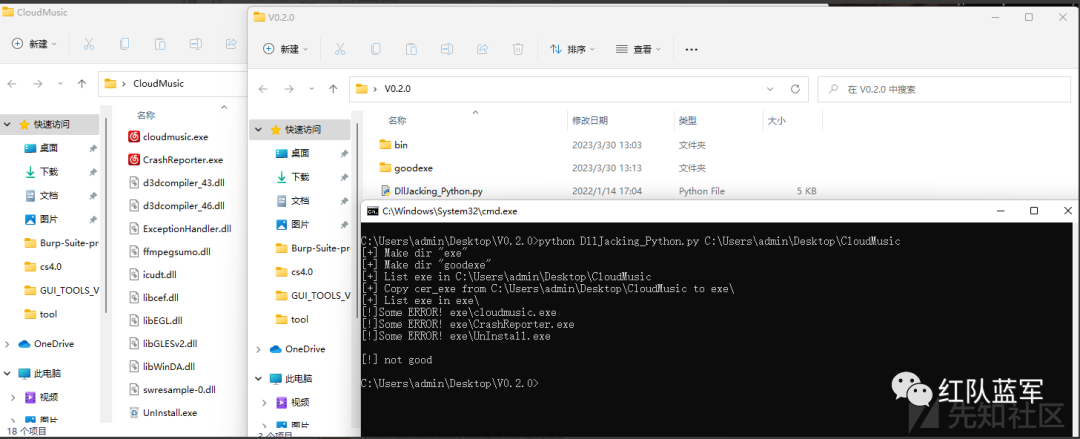Screen dimensions: 1080x439
Task: Open address bar history dropdown in V0.2.0
Action: click(x=770, y=89)
